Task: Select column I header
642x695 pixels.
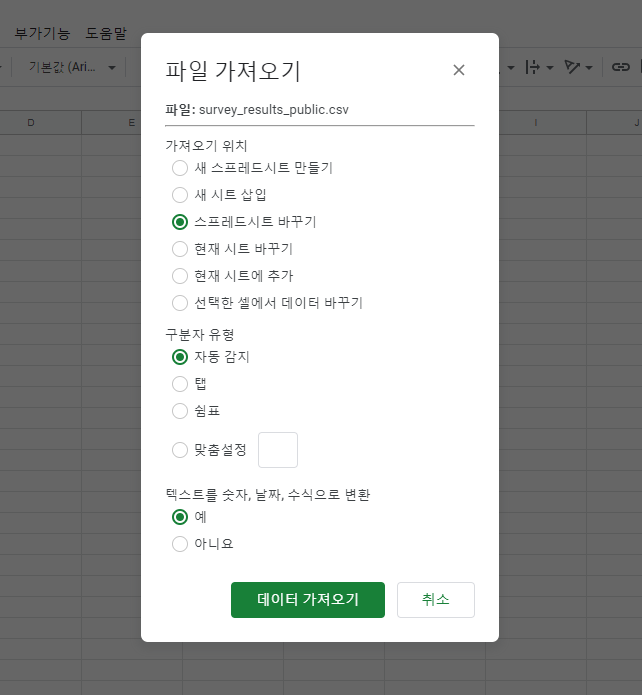Action: pos(536,123)
